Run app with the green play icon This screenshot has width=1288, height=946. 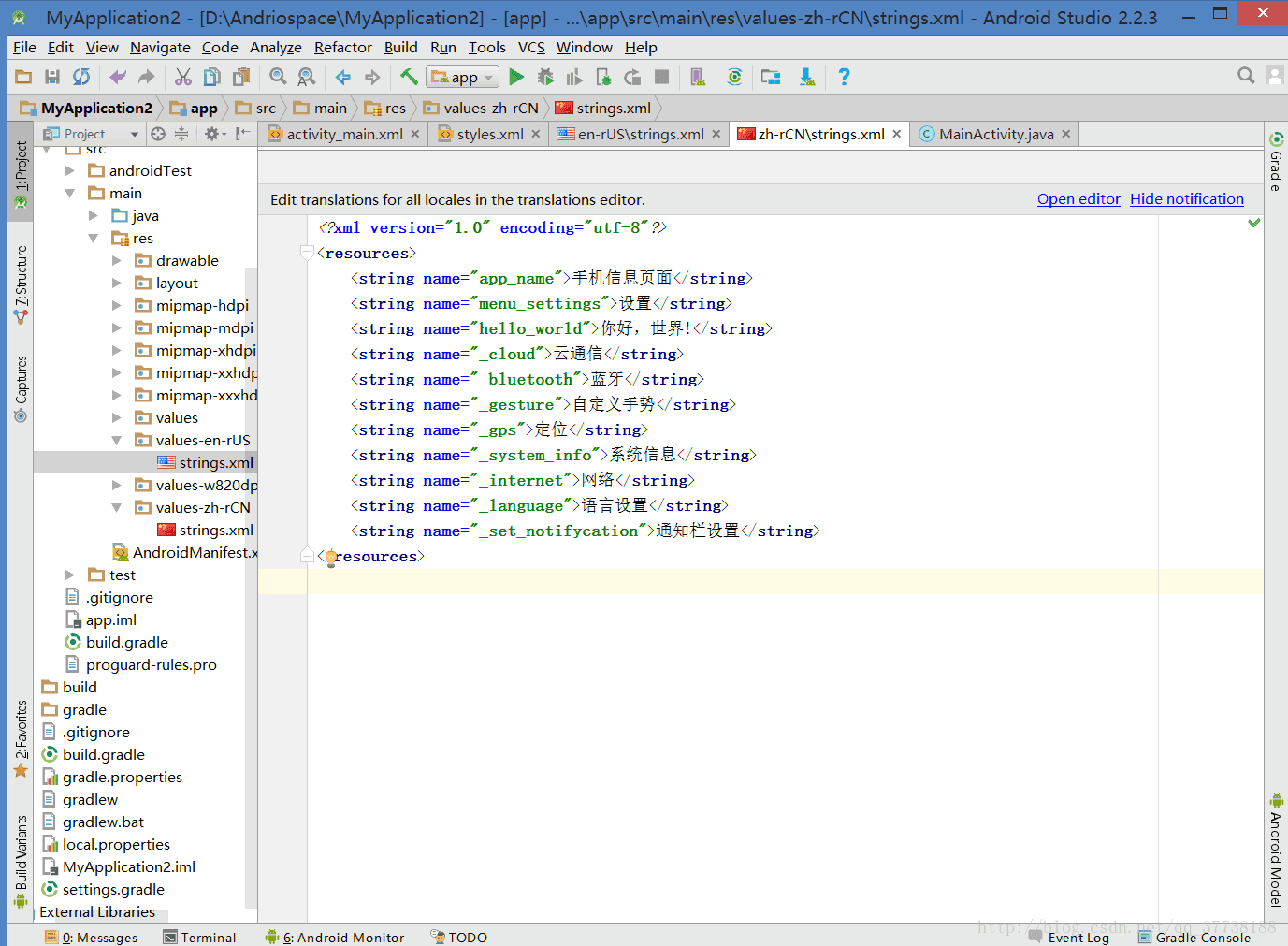click(x=516, y=77)
